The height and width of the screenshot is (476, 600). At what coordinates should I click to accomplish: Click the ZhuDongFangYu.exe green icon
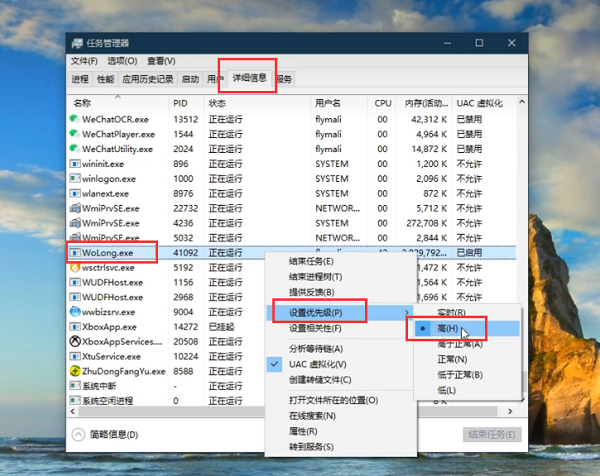(x=75, y=371)
